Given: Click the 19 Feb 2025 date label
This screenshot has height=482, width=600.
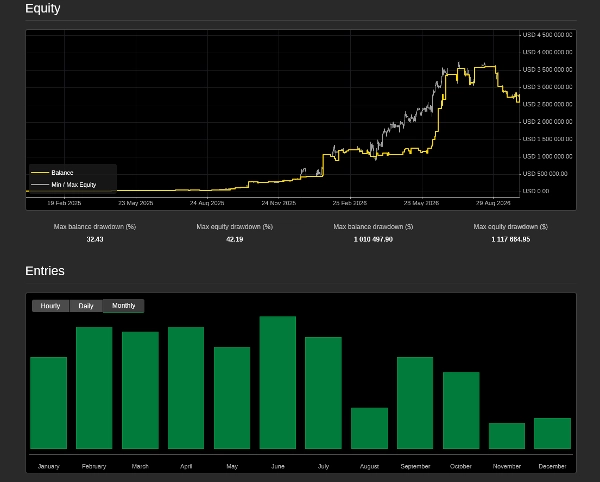Looking at the screenshot, I should (x=64, y=203).
